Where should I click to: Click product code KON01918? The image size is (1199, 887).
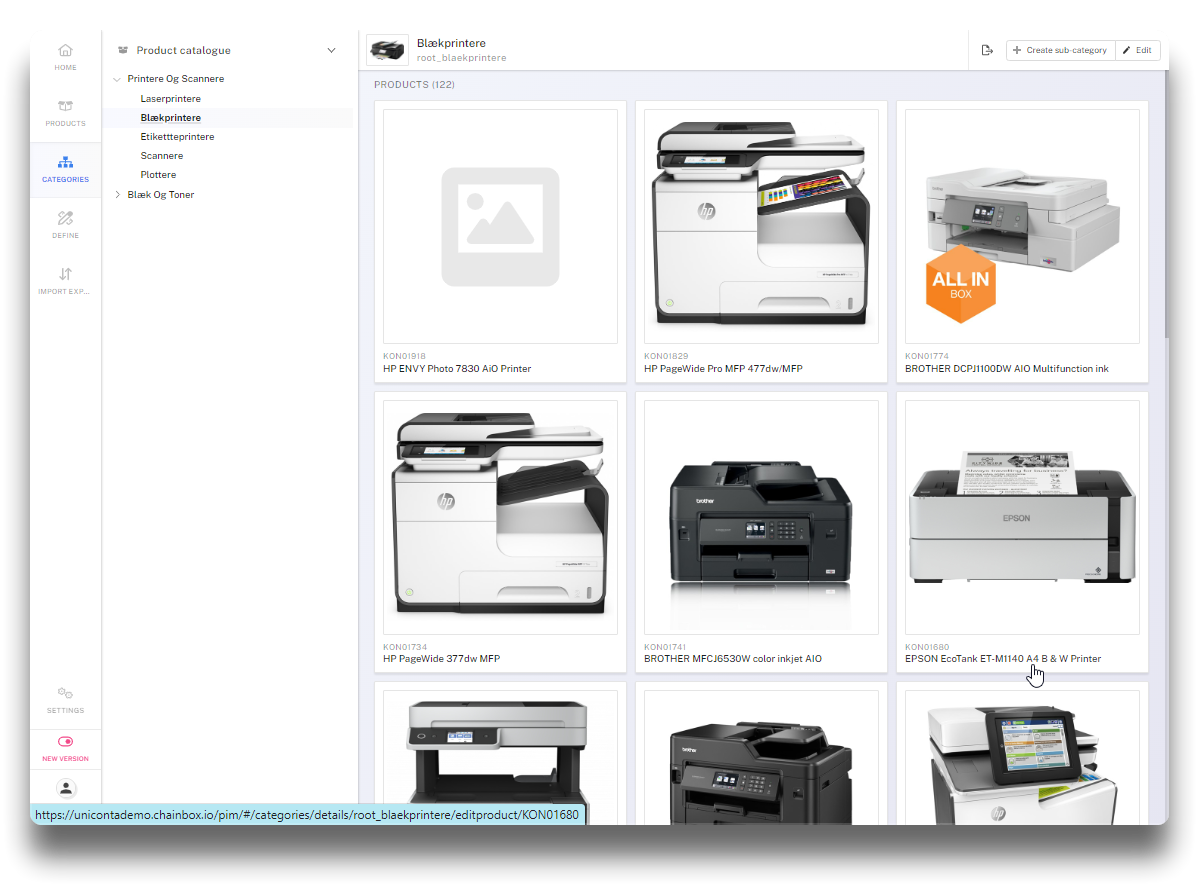(x=405, y=356)
